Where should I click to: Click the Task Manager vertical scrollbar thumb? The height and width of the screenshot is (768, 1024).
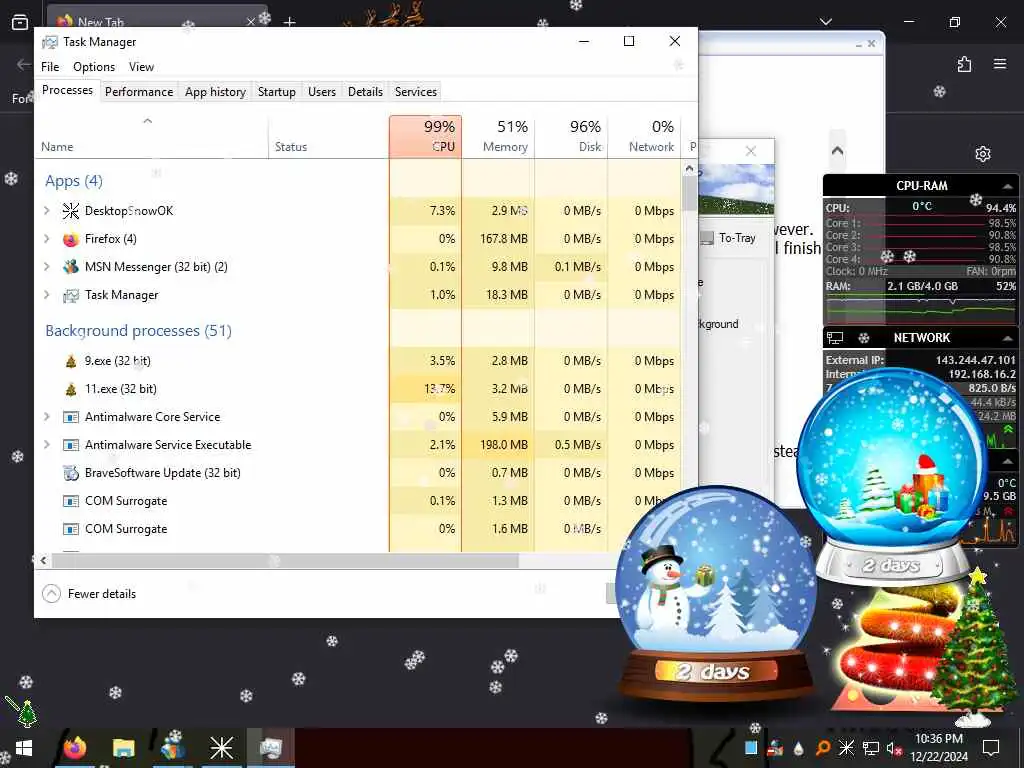689,194
